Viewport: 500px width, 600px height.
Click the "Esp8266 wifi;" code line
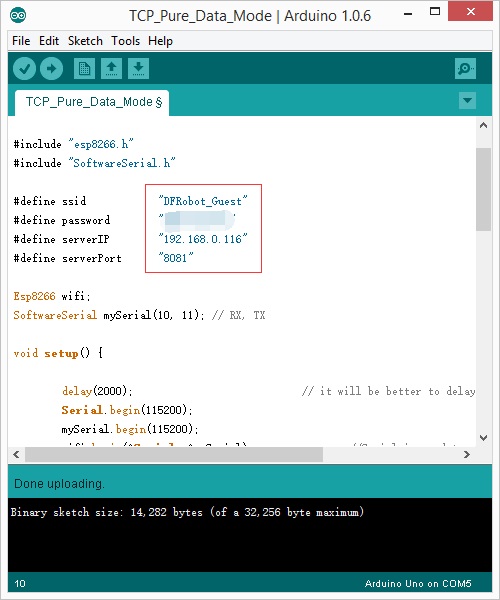click(x=52, y=296)
